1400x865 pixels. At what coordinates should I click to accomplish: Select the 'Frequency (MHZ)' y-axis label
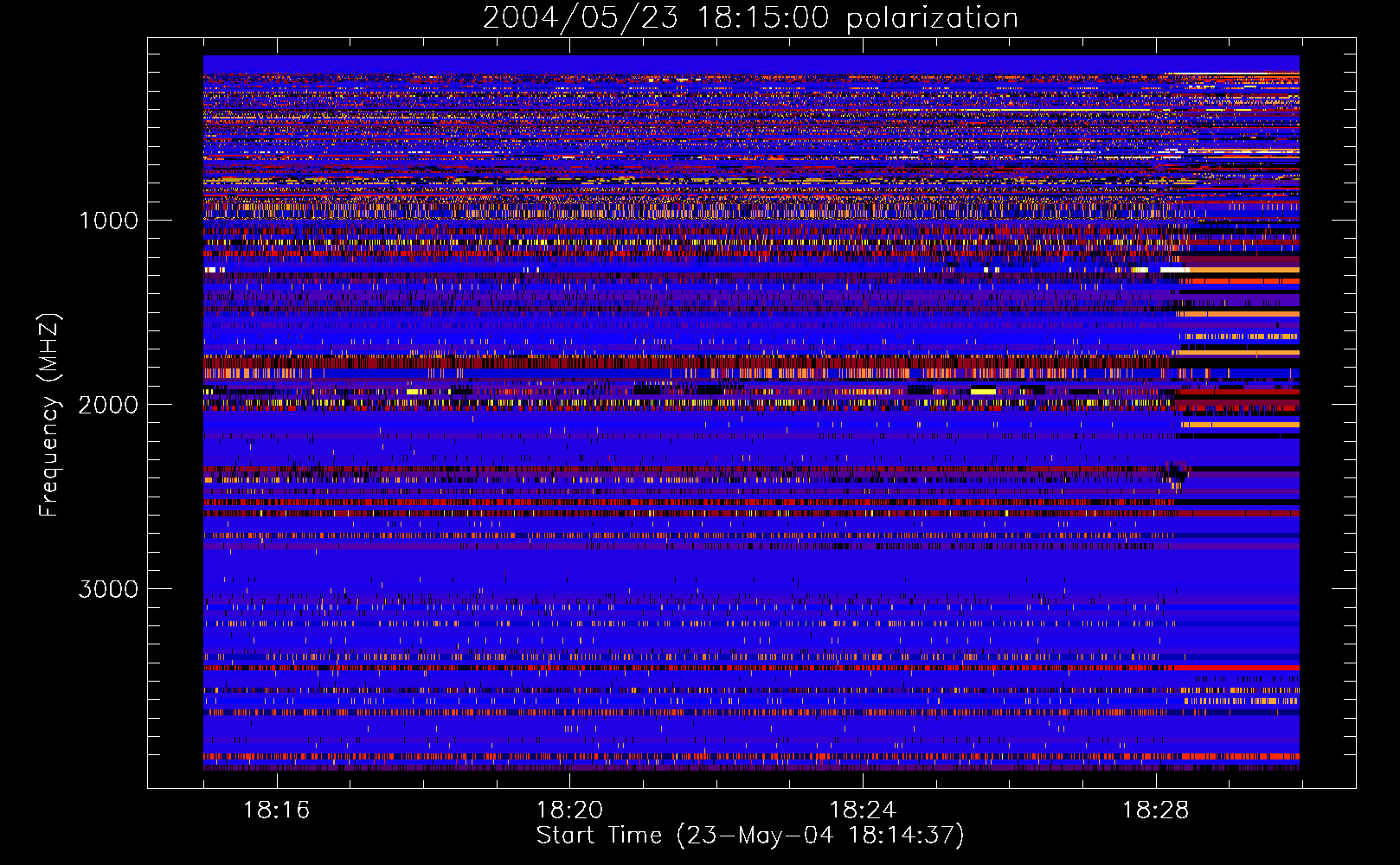point(48,415)
